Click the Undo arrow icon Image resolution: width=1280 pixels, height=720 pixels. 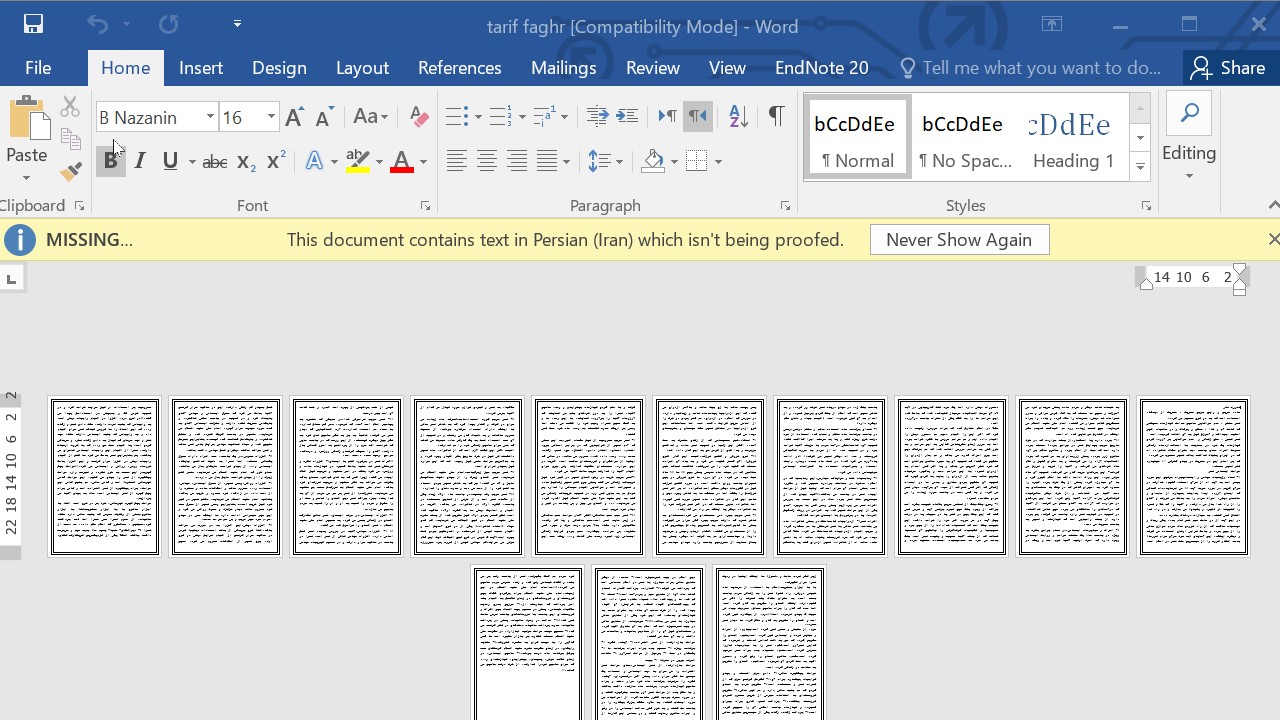pos(97,24)
